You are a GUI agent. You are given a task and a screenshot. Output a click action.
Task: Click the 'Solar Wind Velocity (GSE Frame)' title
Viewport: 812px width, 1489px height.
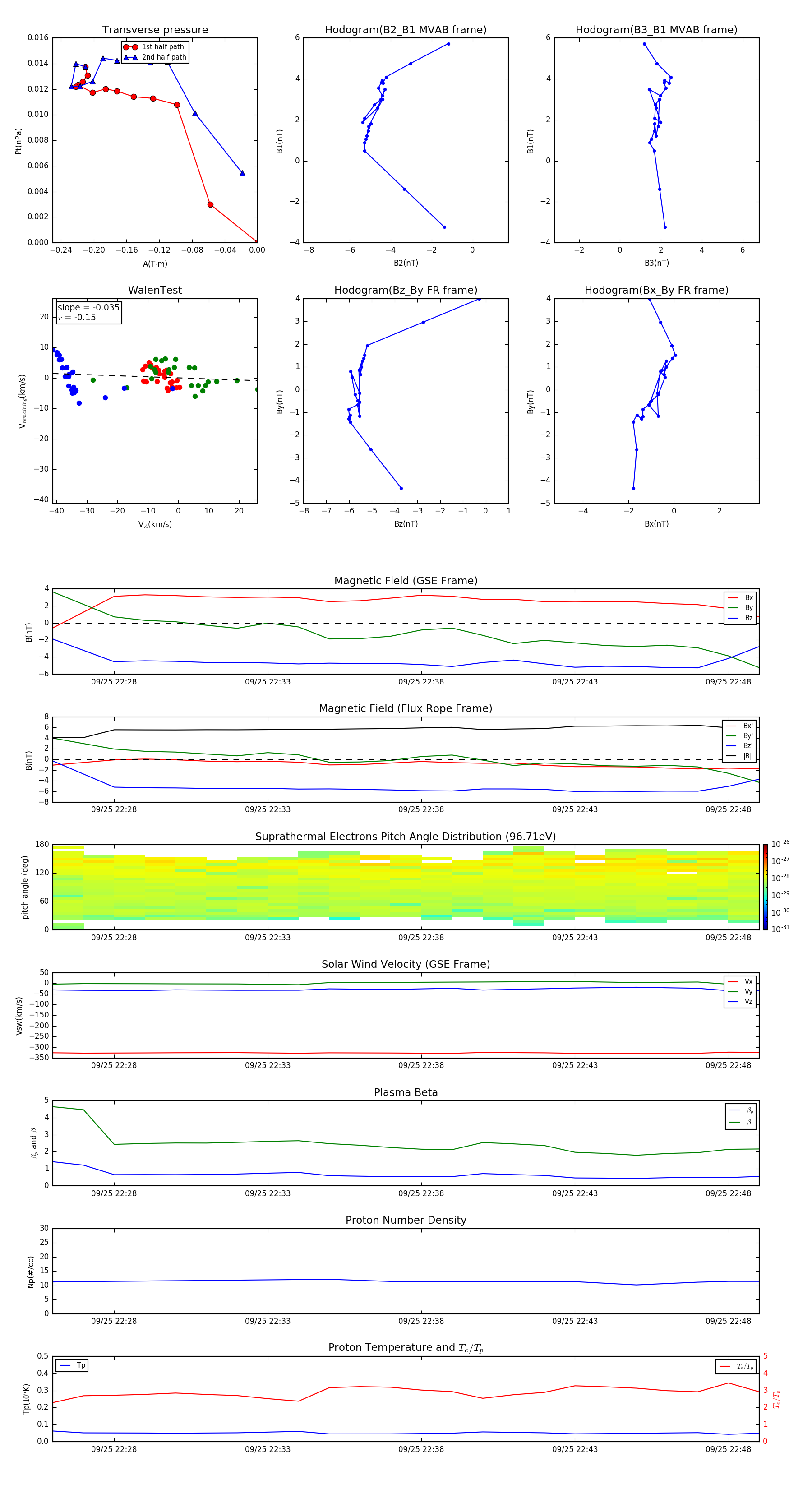[x=406, y=965]
